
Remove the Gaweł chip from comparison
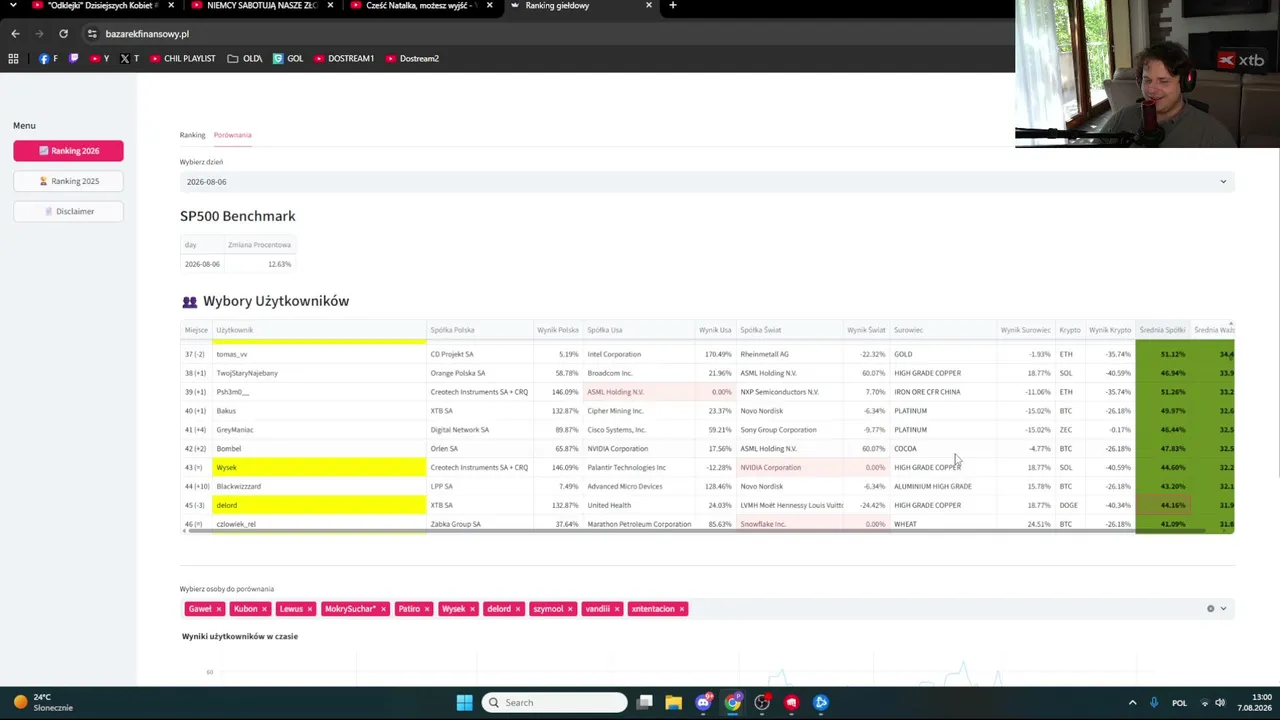point(219,609)
